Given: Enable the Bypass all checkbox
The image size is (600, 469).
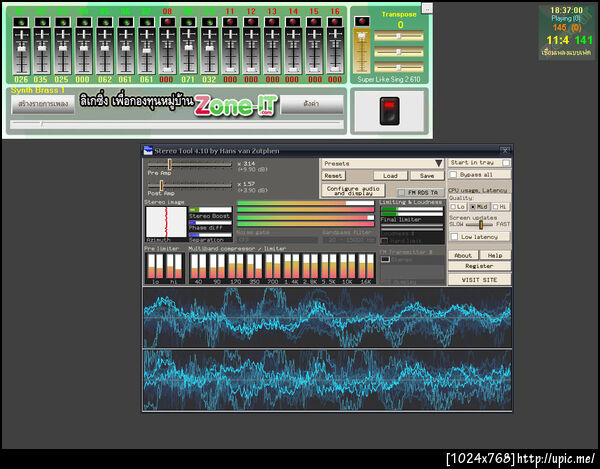Looking at the screenshot, I should [453, 174].
